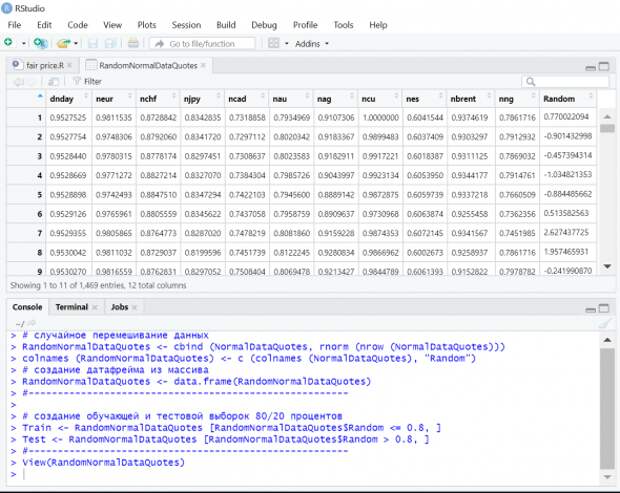Open the New File dropdown arrow
The image size is (620, 493).
[x=24, y=43]
